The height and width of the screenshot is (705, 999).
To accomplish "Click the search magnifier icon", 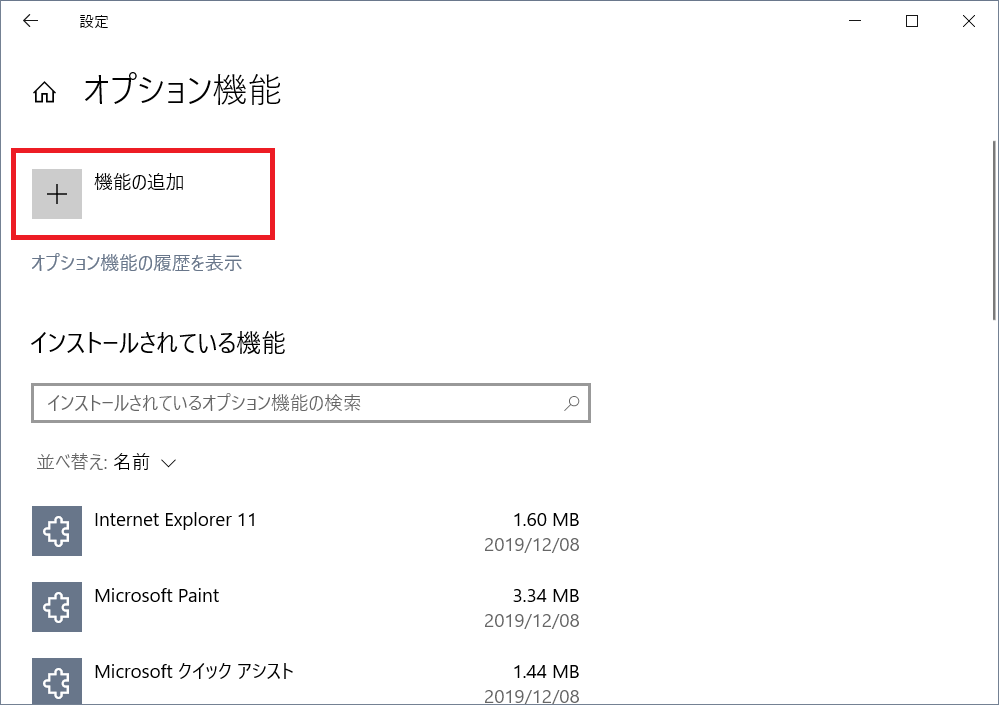I will point(571,402).
